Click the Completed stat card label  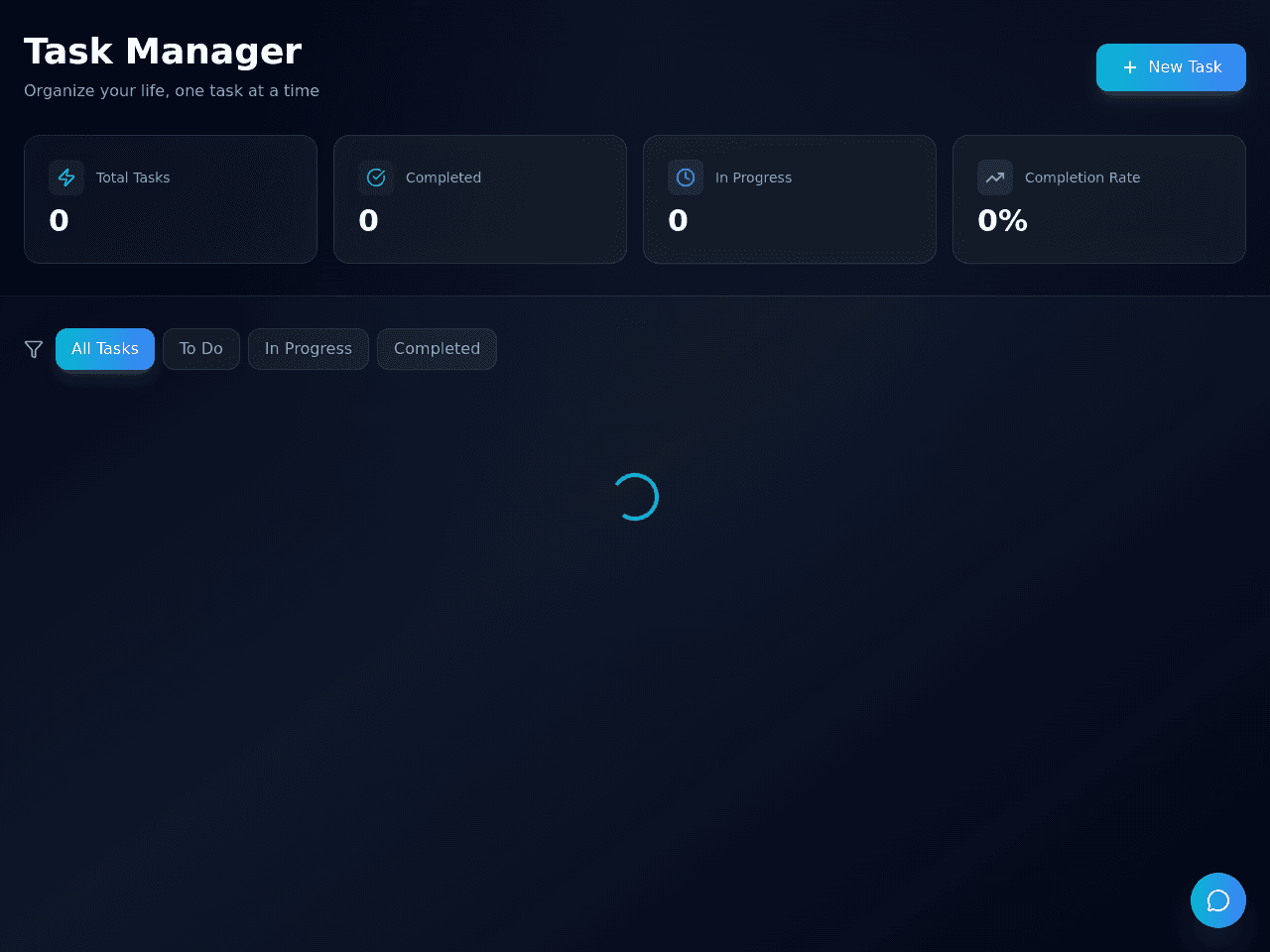coord(444,178)
